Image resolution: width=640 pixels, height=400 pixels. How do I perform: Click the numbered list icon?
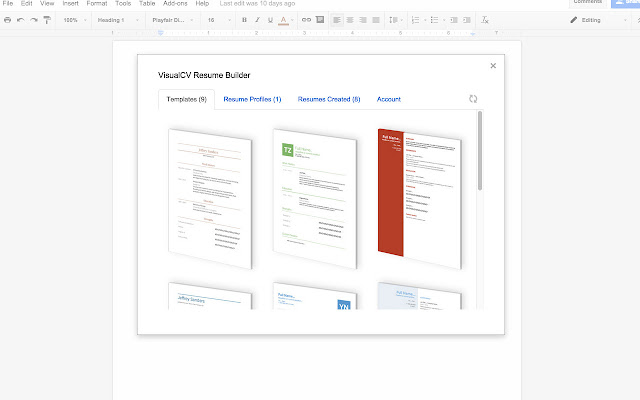(x=415, y=20)
